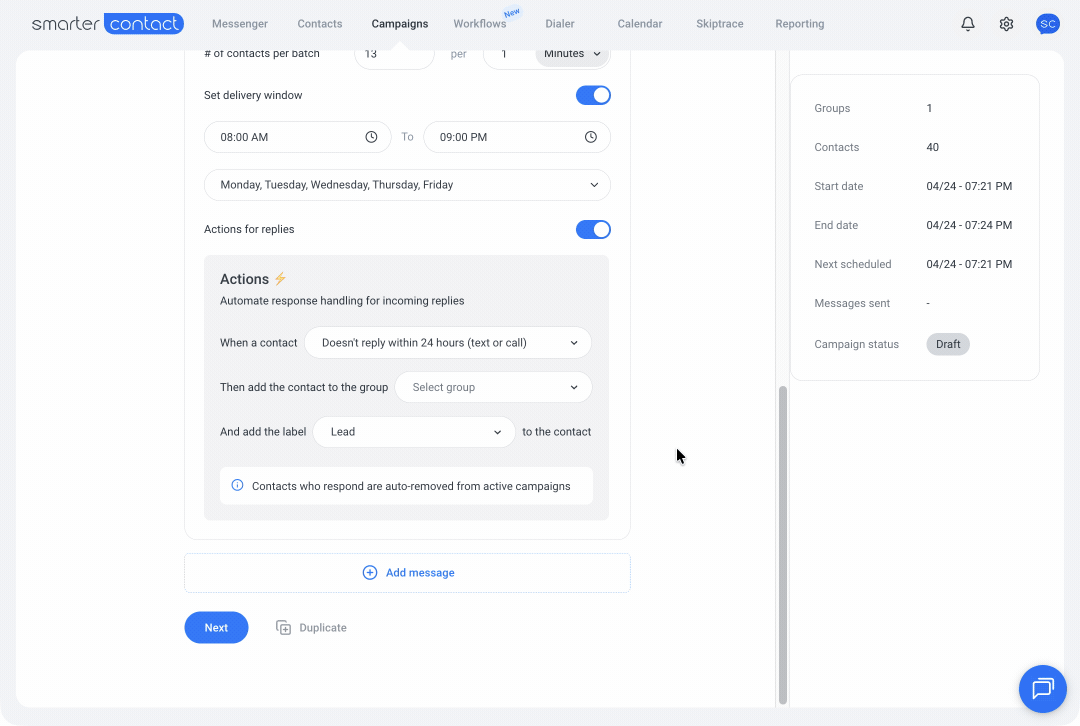This screenshot has width=1080, height=726.
Task: Open the live chat widget
Action: pyautogui.click(x=1043, y=688)
